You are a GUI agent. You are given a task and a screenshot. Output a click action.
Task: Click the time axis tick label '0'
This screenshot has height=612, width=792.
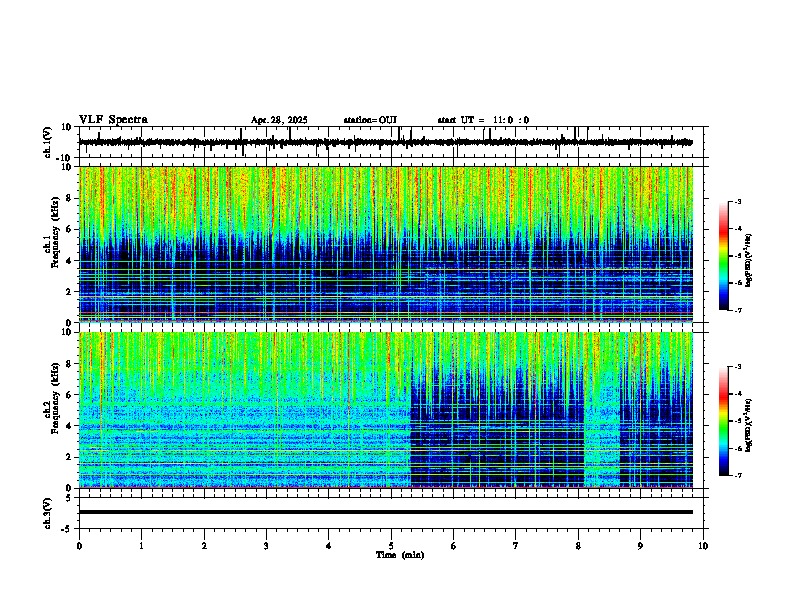click(x=79, y=546)
